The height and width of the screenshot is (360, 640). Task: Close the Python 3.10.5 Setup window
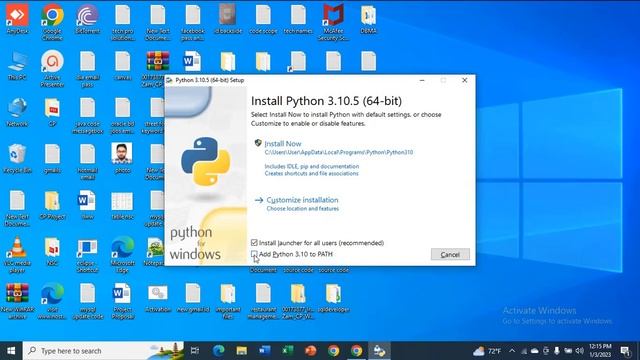pyautogui.click(x=464, y=80)
